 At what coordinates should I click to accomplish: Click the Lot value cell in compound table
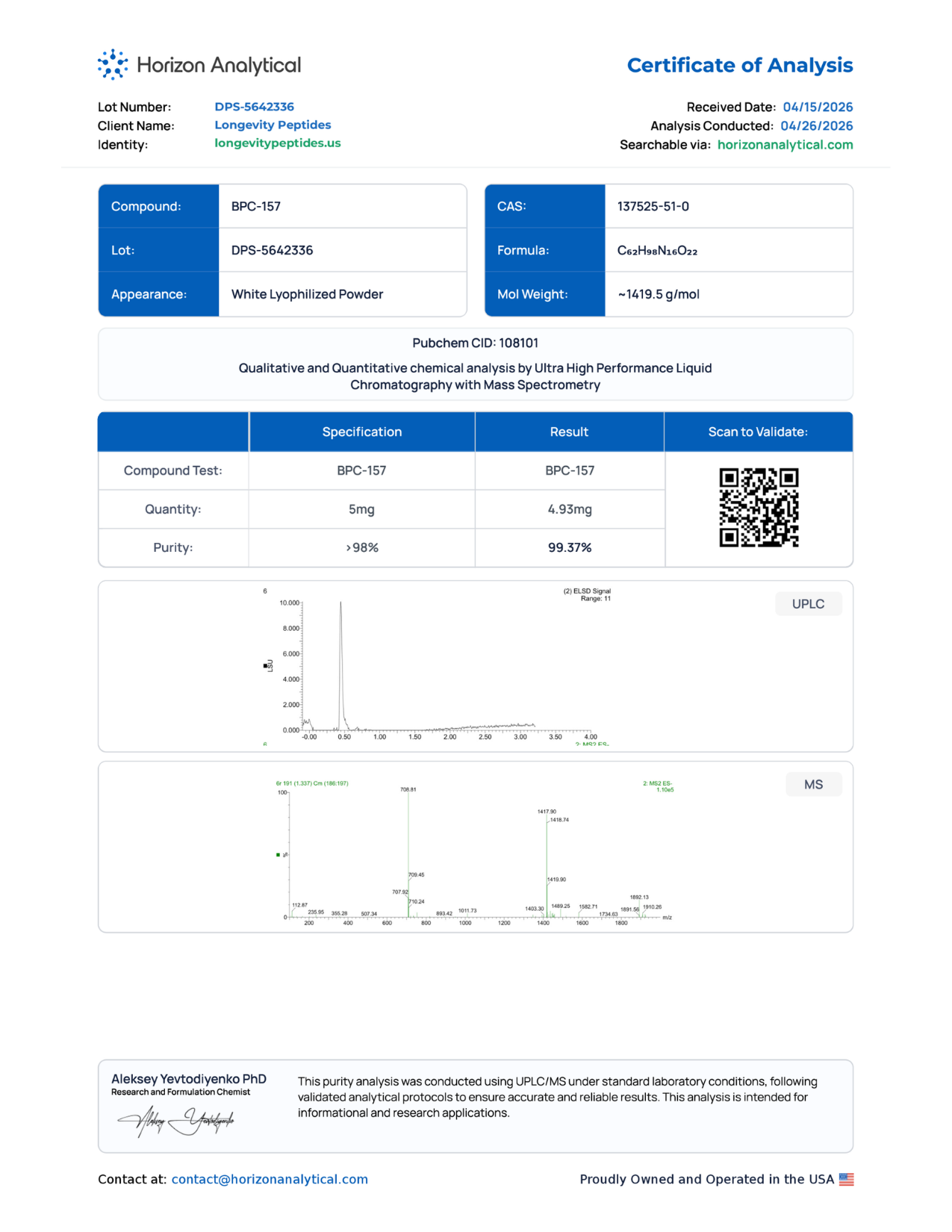[343, 250]
